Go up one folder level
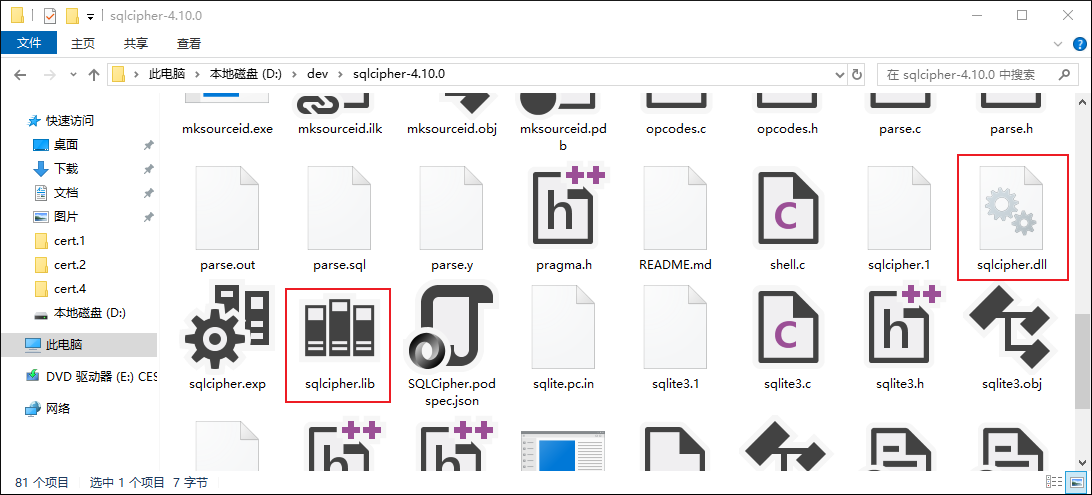The image size is (1092, 495). 94,75
